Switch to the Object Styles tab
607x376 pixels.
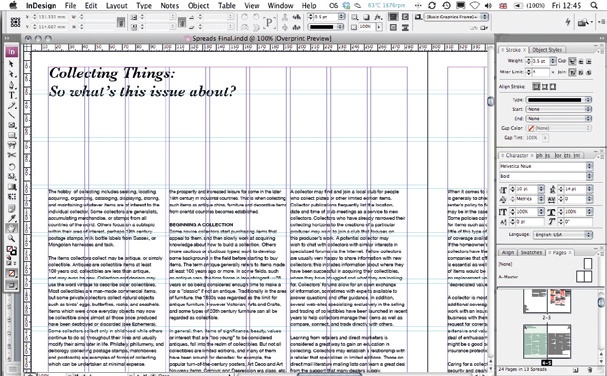[x=547, y=50]
